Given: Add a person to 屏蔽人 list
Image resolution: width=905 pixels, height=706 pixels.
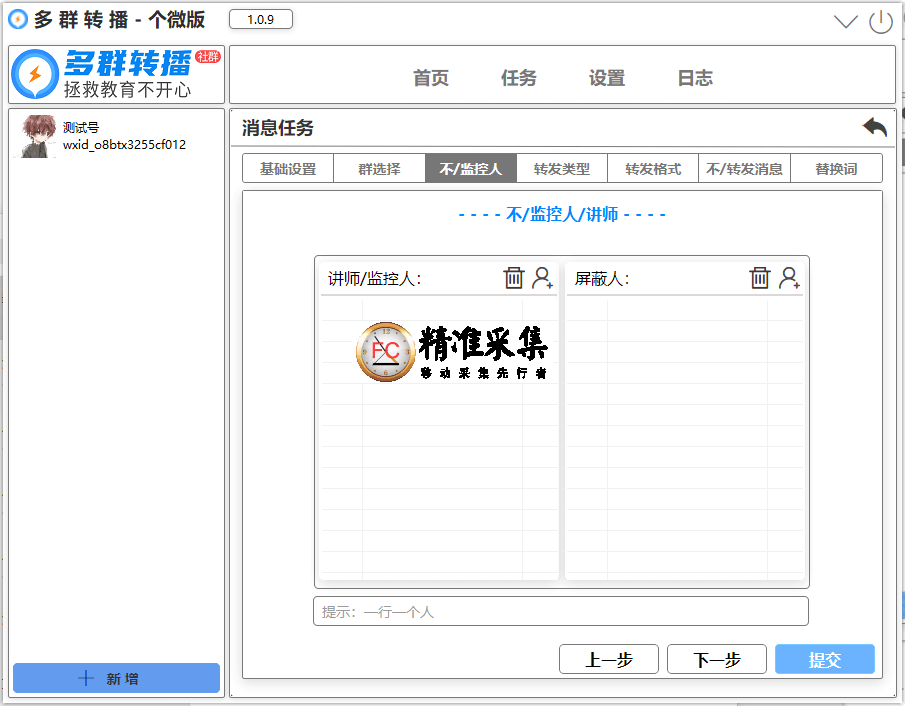Looking at the screenshot, I should coord(789,278).
